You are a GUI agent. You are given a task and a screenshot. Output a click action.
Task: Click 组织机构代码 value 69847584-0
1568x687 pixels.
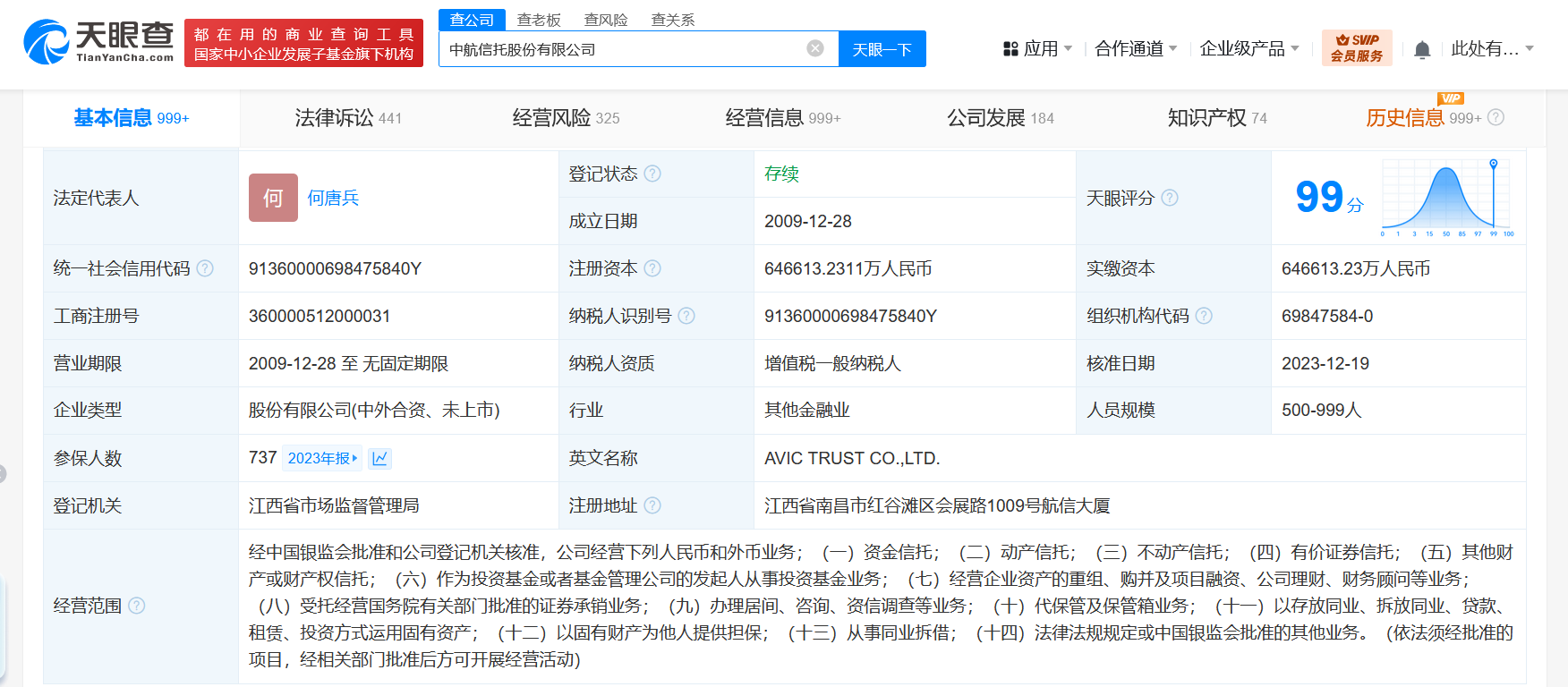pyautogui.click(x=1327, y=316)
